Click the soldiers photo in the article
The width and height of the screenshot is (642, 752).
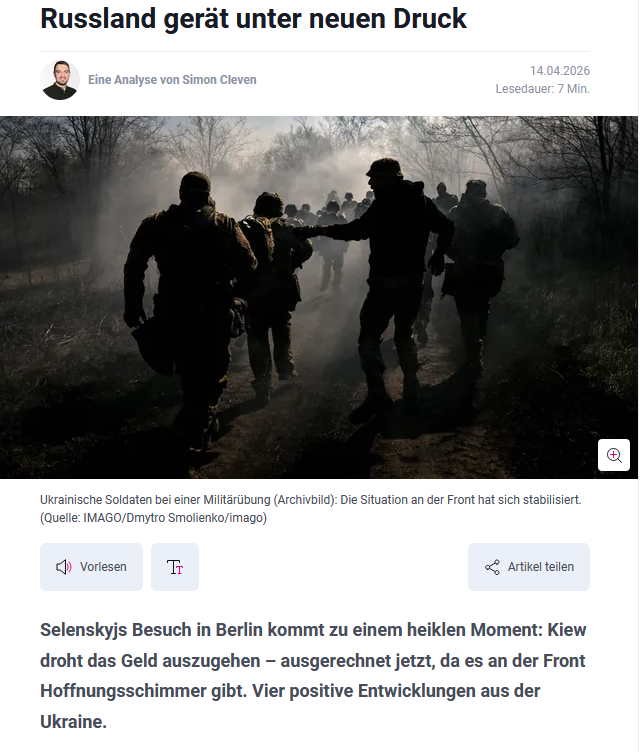pyautogui.click(x=319, y=297)
